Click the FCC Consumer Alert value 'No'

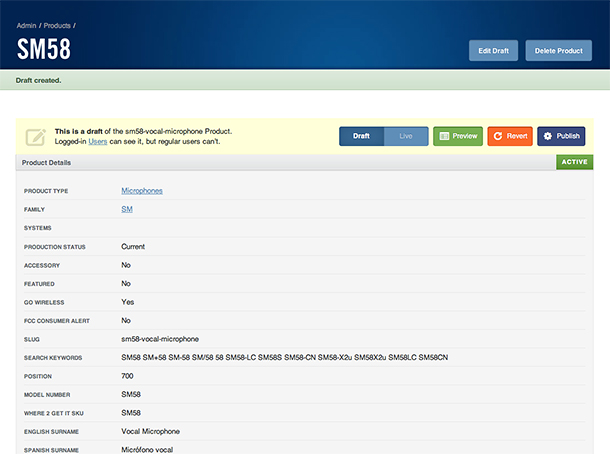pyautogui.click(x=126, y=321)
